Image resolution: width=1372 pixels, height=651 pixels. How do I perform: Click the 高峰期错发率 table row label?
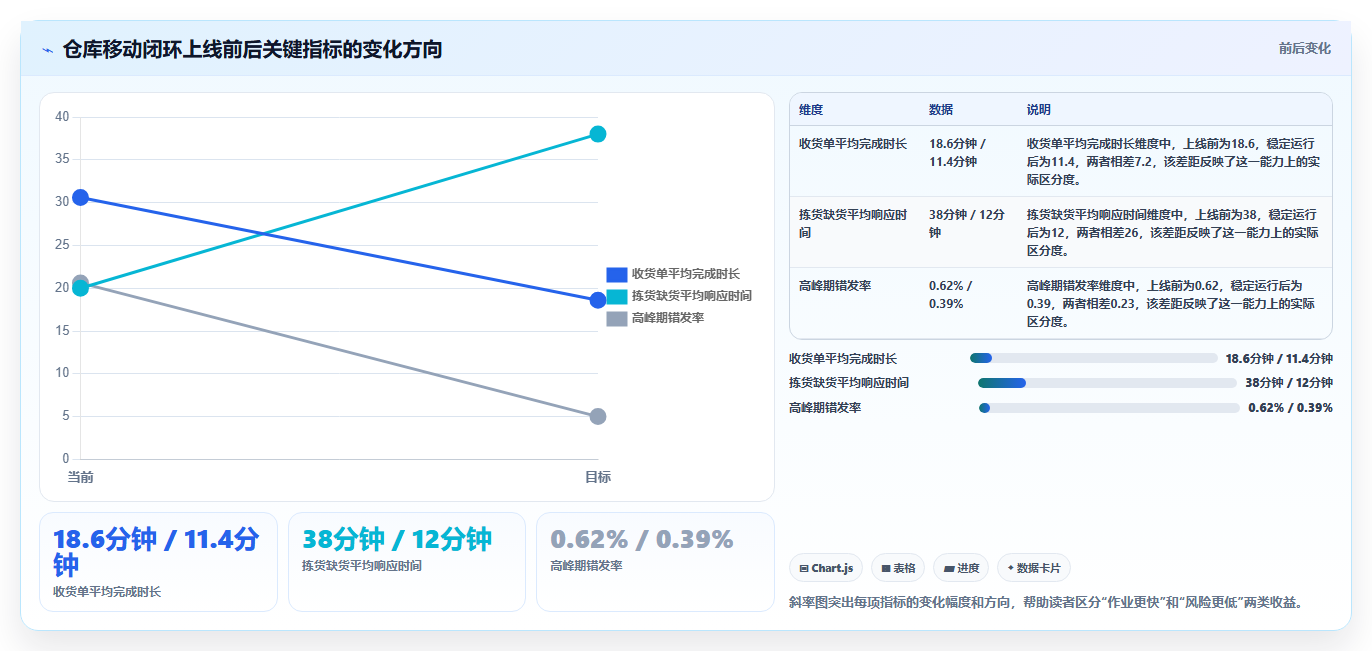[835, 286]
